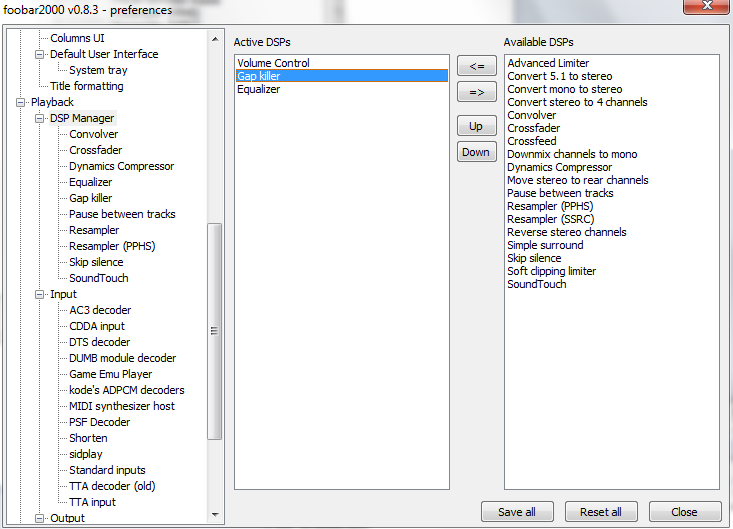Image resolution: width=733 pixels, height=529 pixels.
Task: Open Gap killer settings in tree
Action: click(91, 198)
